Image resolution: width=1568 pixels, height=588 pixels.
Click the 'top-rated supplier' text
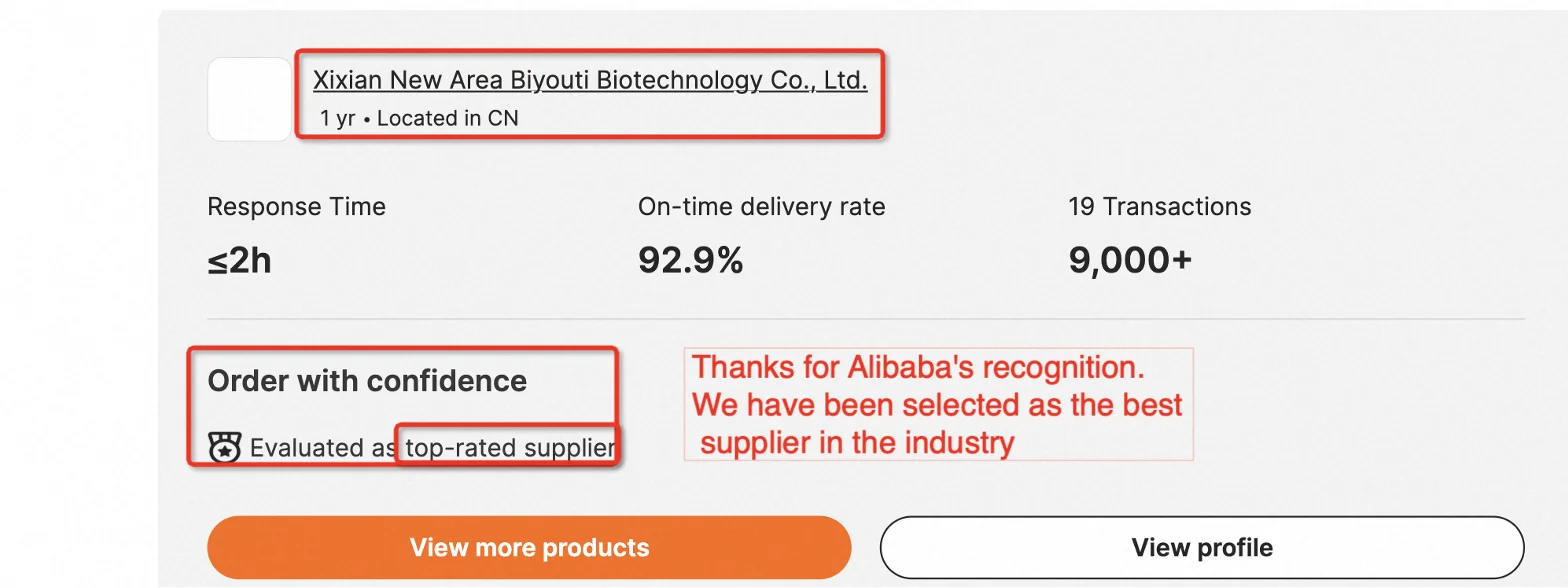click(509, 448)
